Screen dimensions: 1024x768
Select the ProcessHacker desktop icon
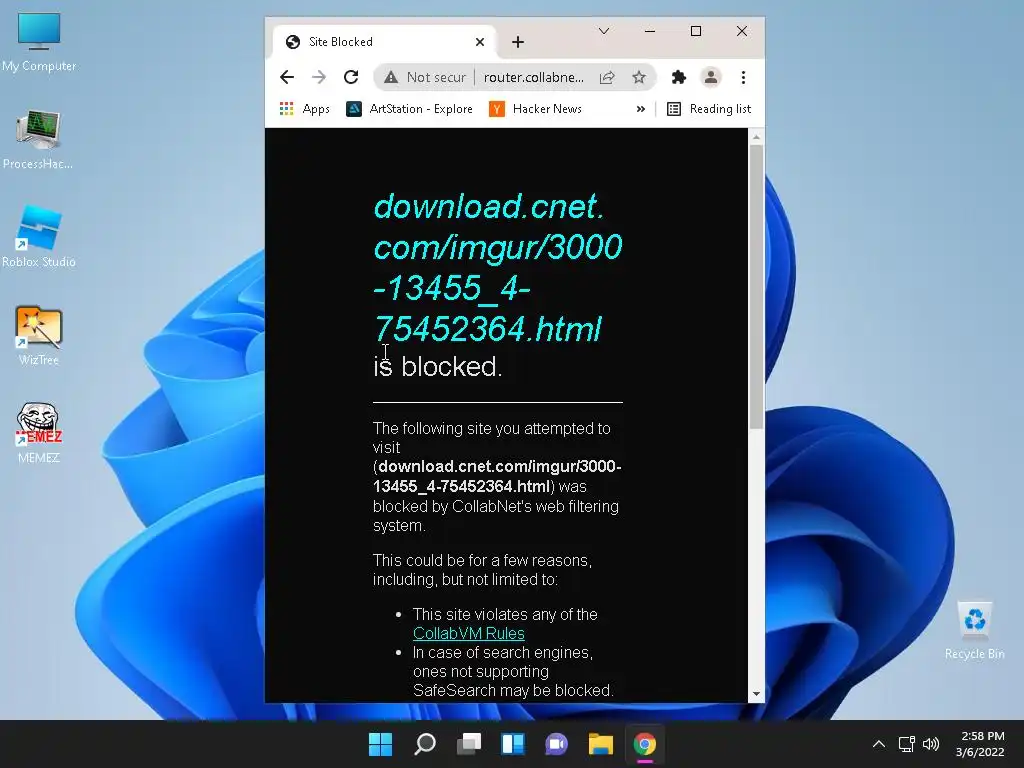point(39,139)
